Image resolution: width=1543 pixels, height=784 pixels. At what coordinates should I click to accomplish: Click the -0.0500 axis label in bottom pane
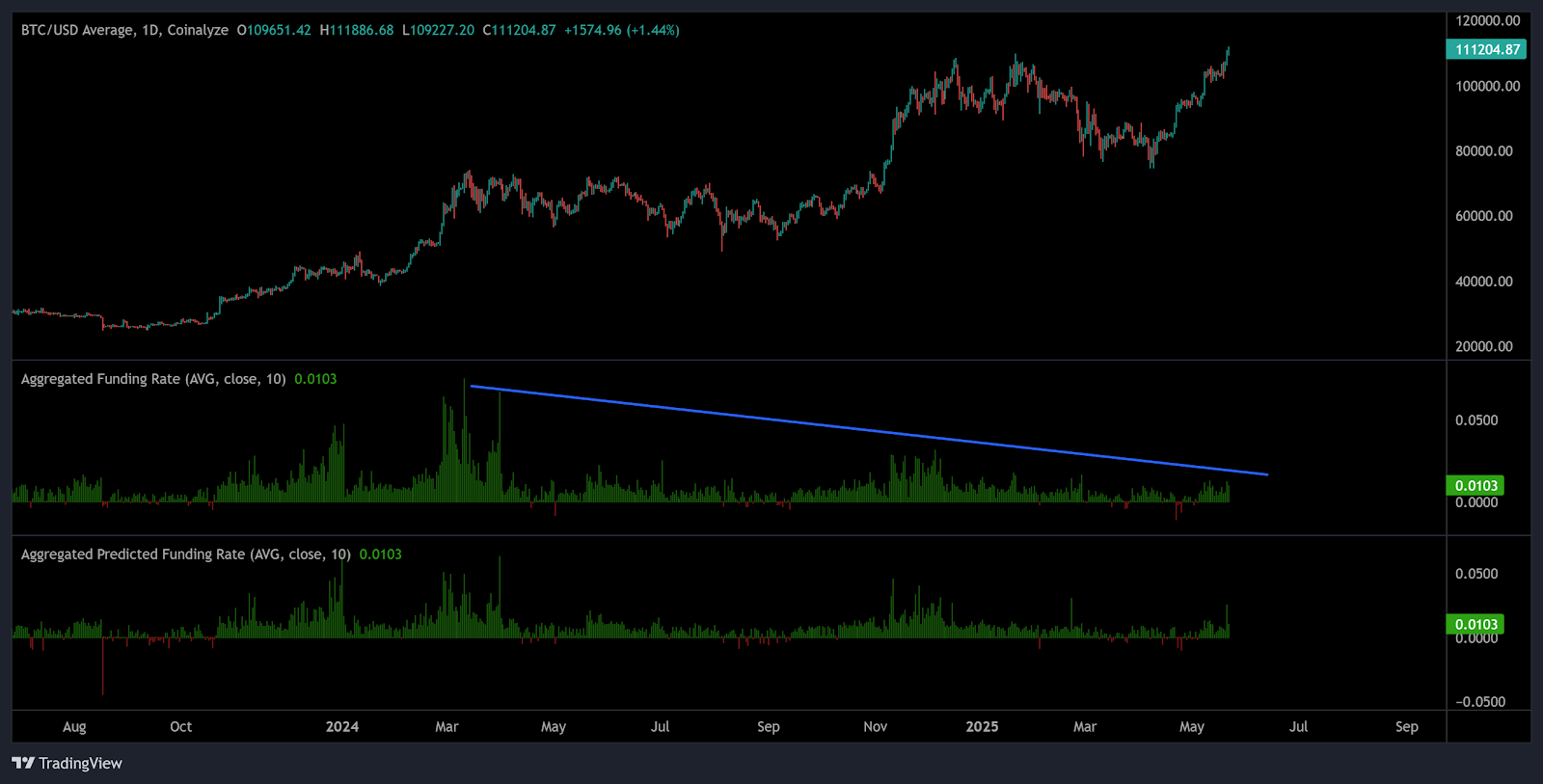pos(1480,701)
